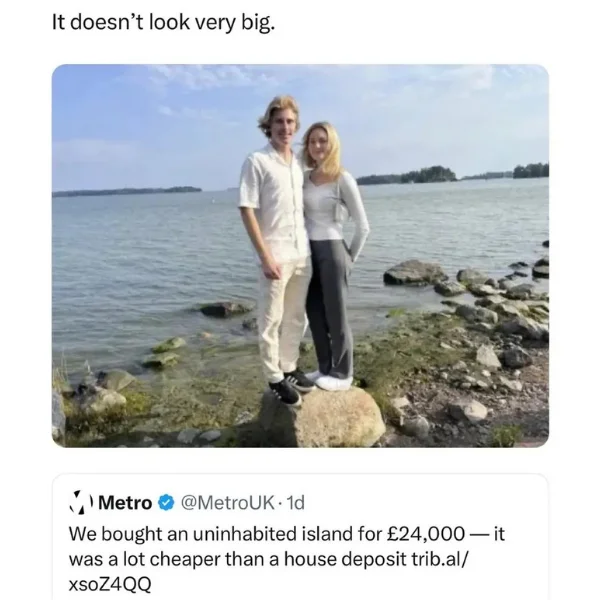Follow the trib.al/xsoZ4QQ link
The image size is (600, 600).
(x=268, y=572)
